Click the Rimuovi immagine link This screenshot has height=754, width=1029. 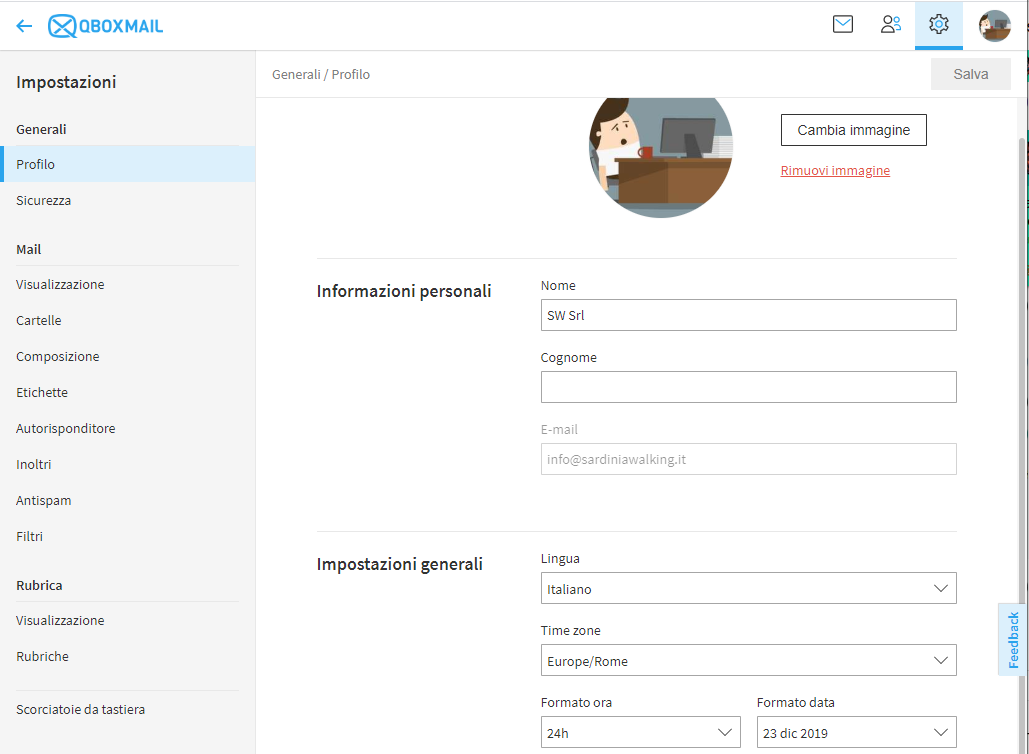(835, 171)
